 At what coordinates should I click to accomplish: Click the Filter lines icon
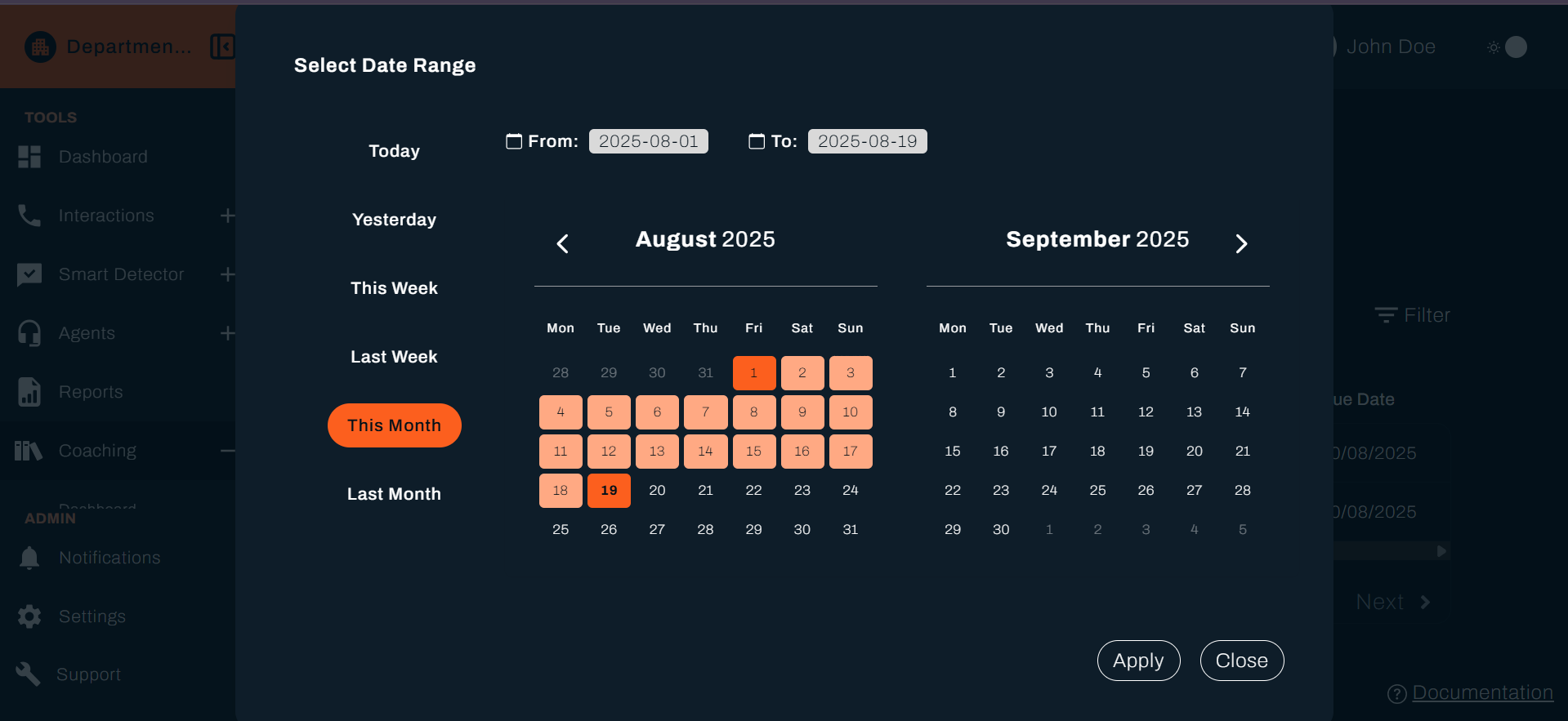(x=1386, y=315)
